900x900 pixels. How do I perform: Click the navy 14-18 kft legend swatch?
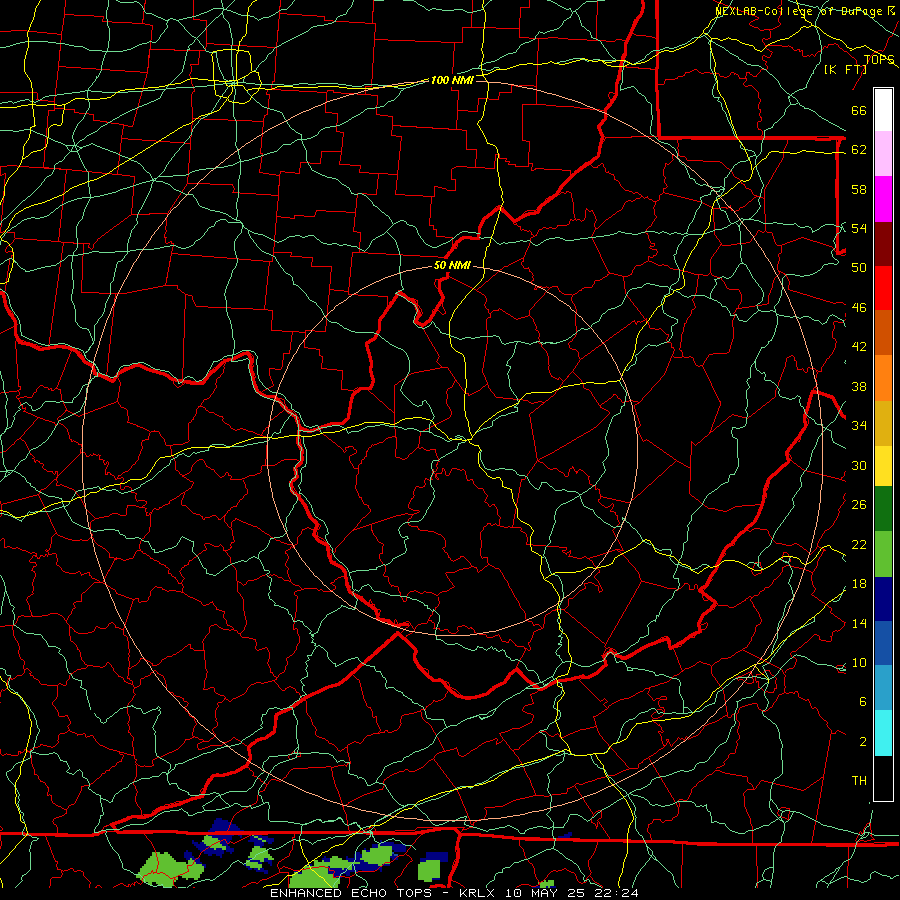[x=883, y=599]
